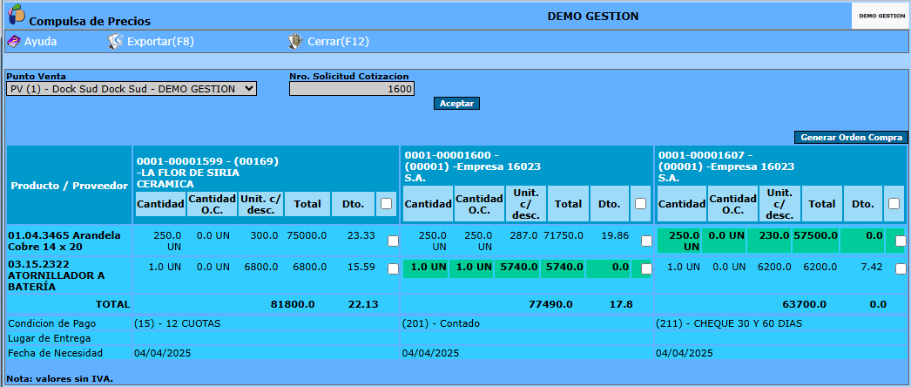The height and width of the screenshot is (387, 911).
Task: Tick Arandela checkbox under LA FLOR DE SIRIA
Action: tap(393, 241)
